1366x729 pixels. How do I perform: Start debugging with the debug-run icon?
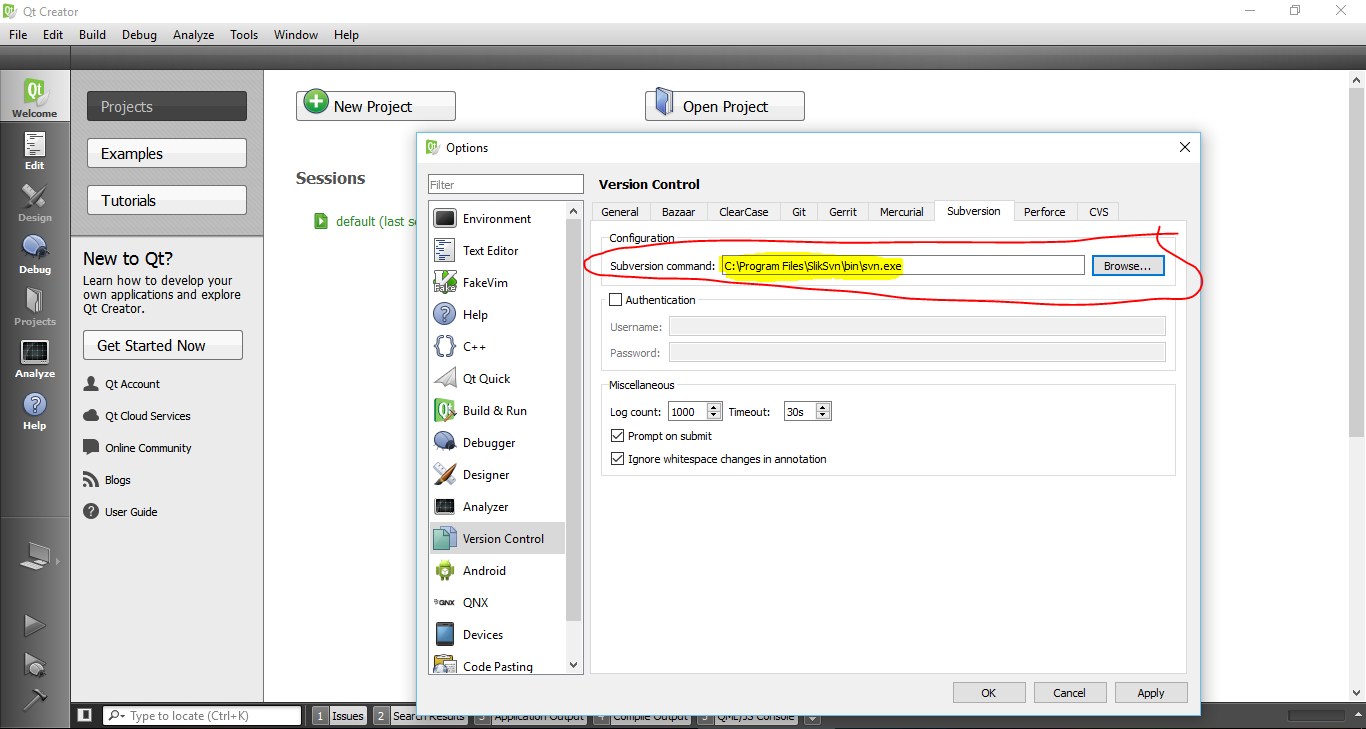point(35,664)
